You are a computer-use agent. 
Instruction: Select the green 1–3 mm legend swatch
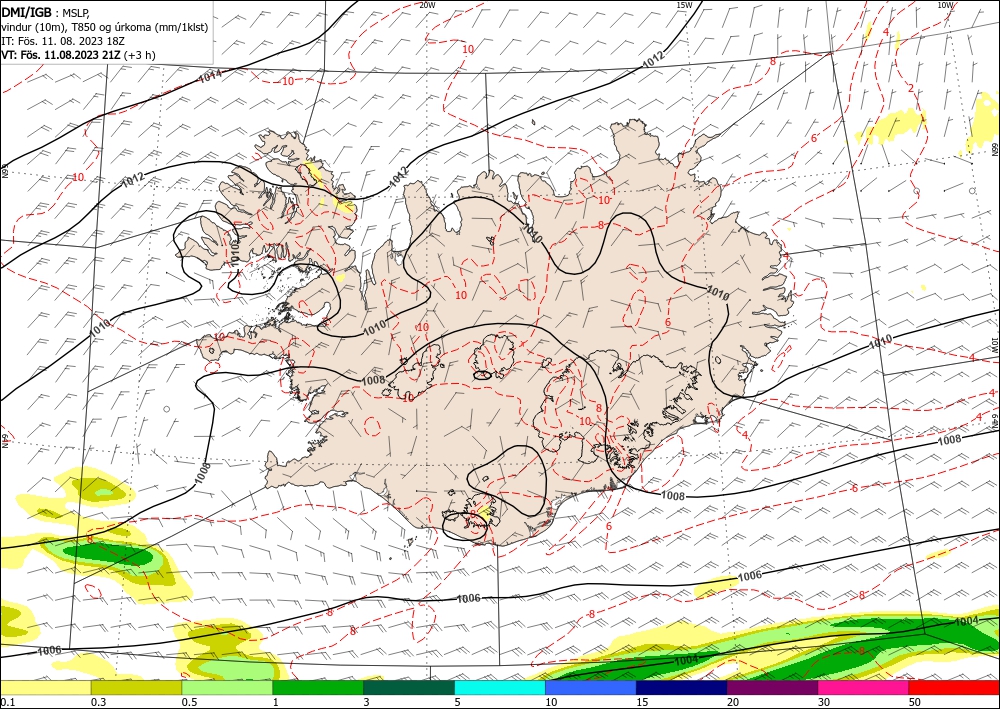point(318,688)
